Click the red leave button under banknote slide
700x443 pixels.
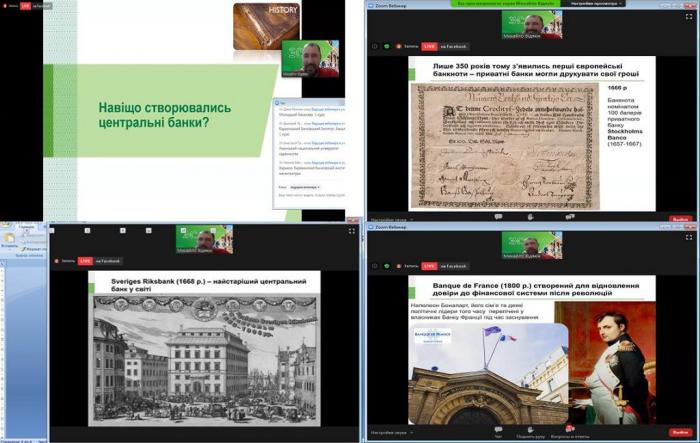tap(681, 218)
